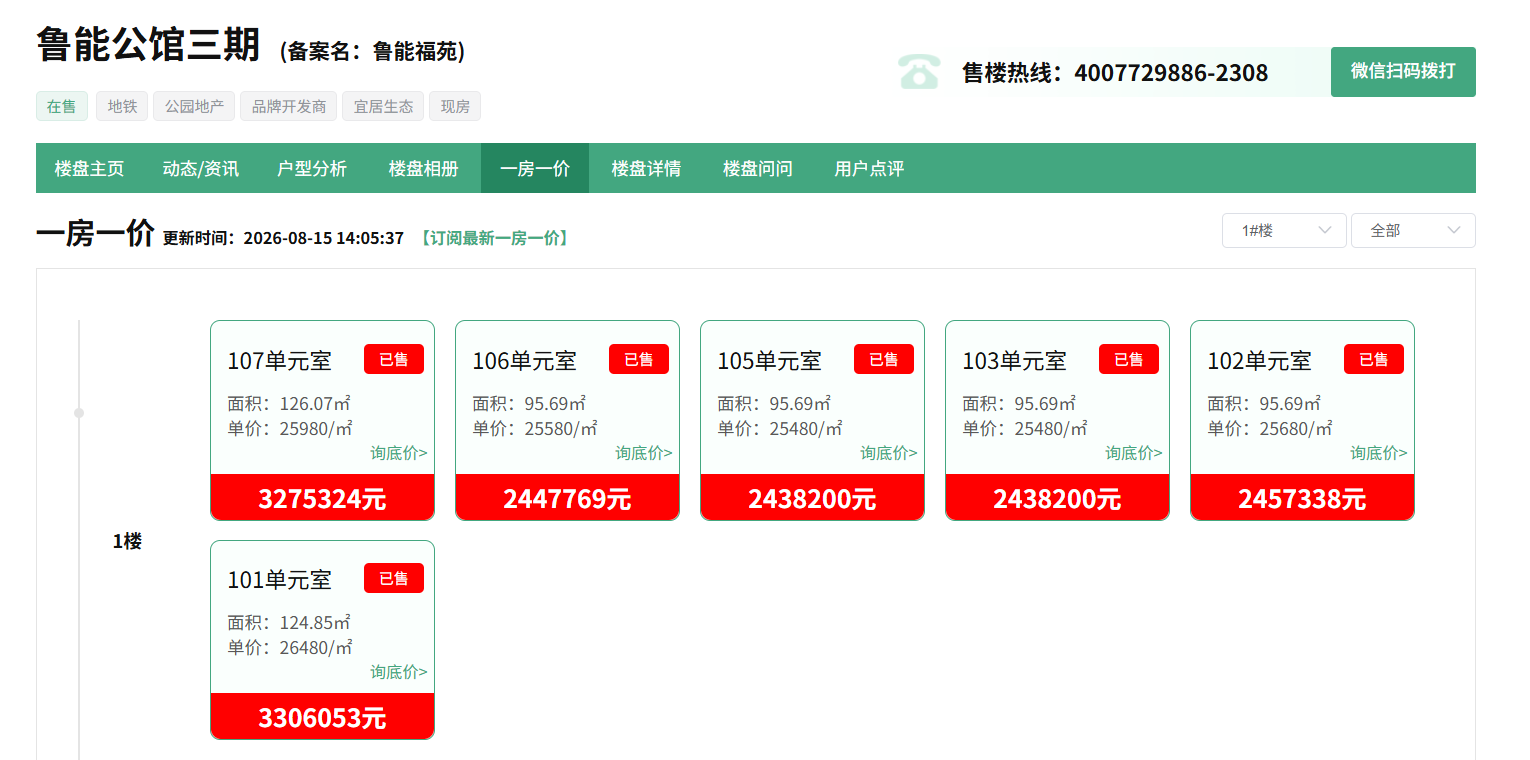Viewport: 1530px width, 760px height.
Task: Open the 用户点评 tab
Action: pos(870,168)
